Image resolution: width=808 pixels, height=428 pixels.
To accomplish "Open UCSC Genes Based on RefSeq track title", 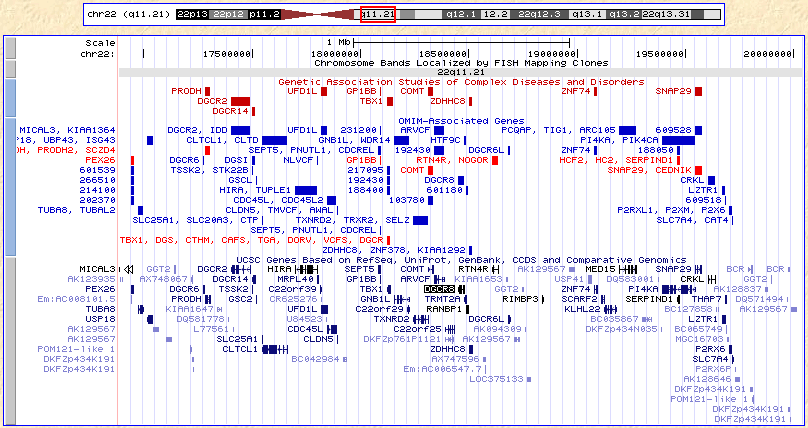I will point(461,259).
